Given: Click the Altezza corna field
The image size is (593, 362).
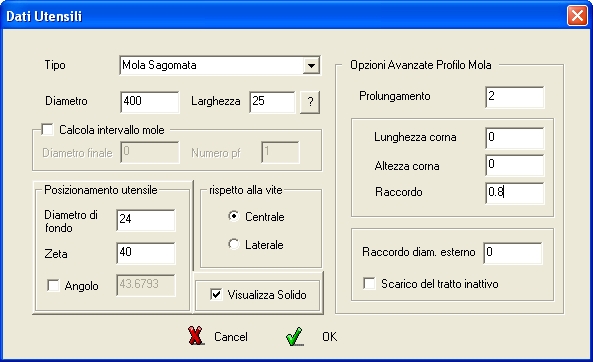Looking at the screenshot, I should tap(515, 165).
